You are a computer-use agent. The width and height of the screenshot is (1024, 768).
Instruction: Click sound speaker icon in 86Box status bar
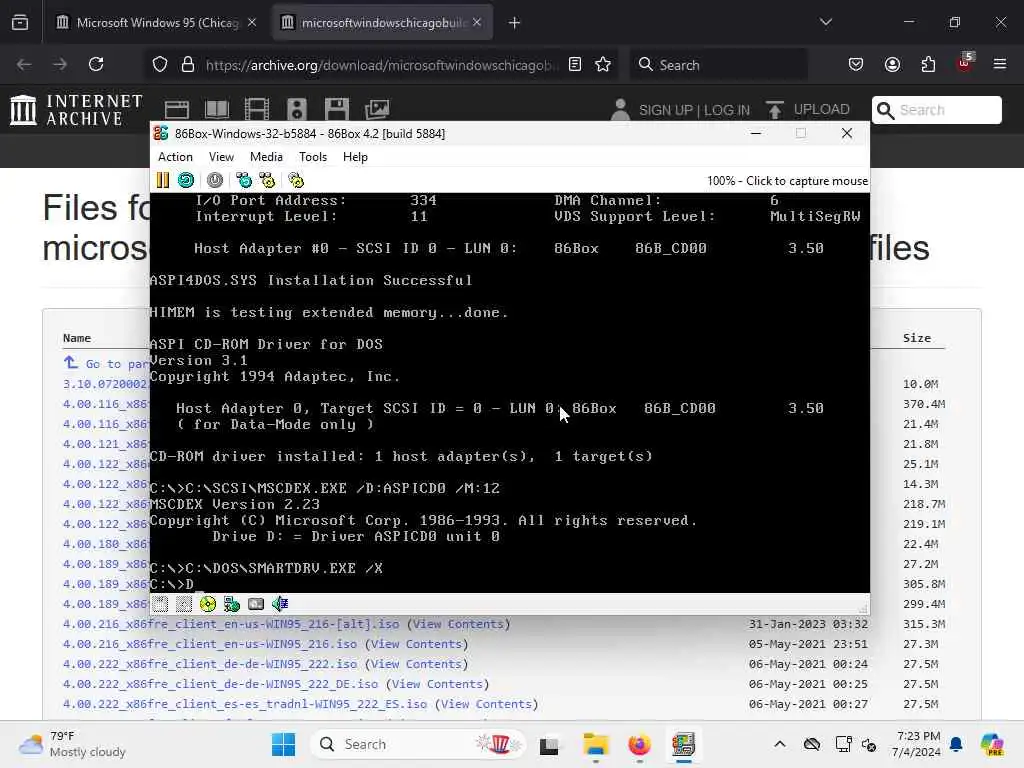(280, 604)
